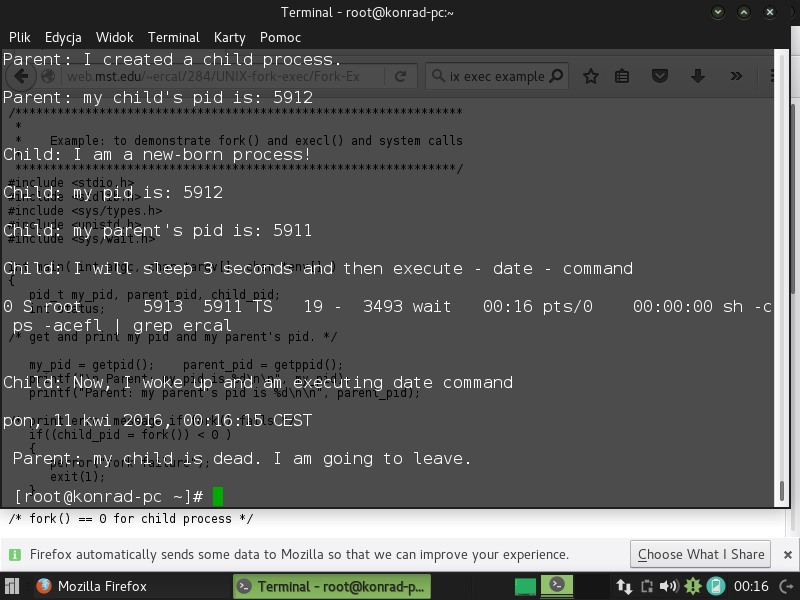800x600 pixels.
Task: Switch to the Mozilla Firefox taskbar window
Action: (91, 586)
